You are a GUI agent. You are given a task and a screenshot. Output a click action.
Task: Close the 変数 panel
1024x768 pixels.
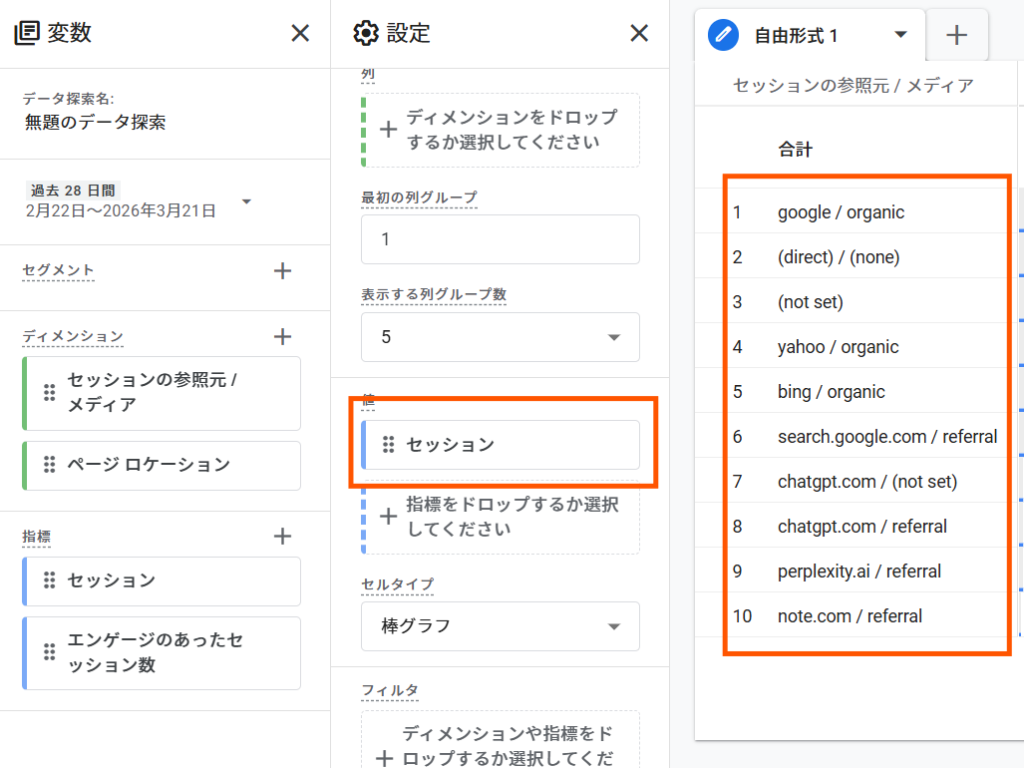[x=300, y=33]
